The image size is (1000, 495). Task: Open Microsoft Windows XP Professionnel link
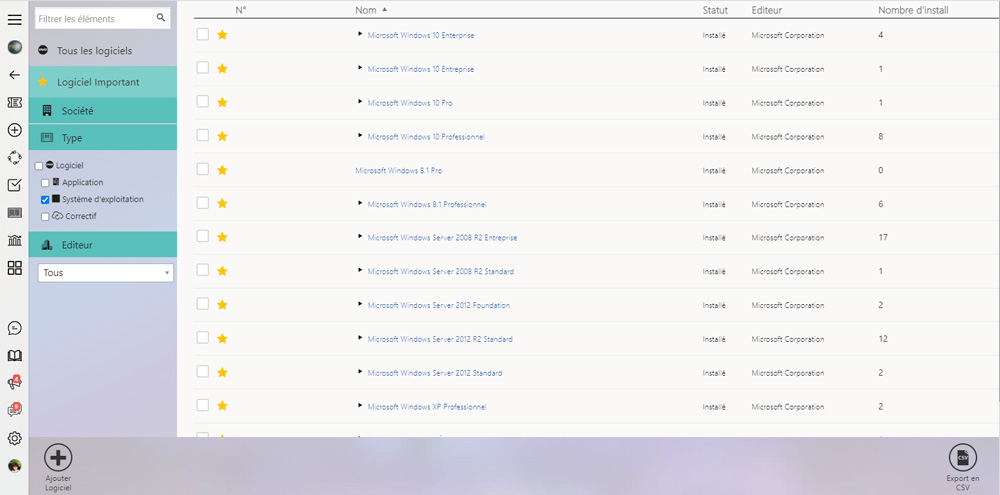pos(426,407)
